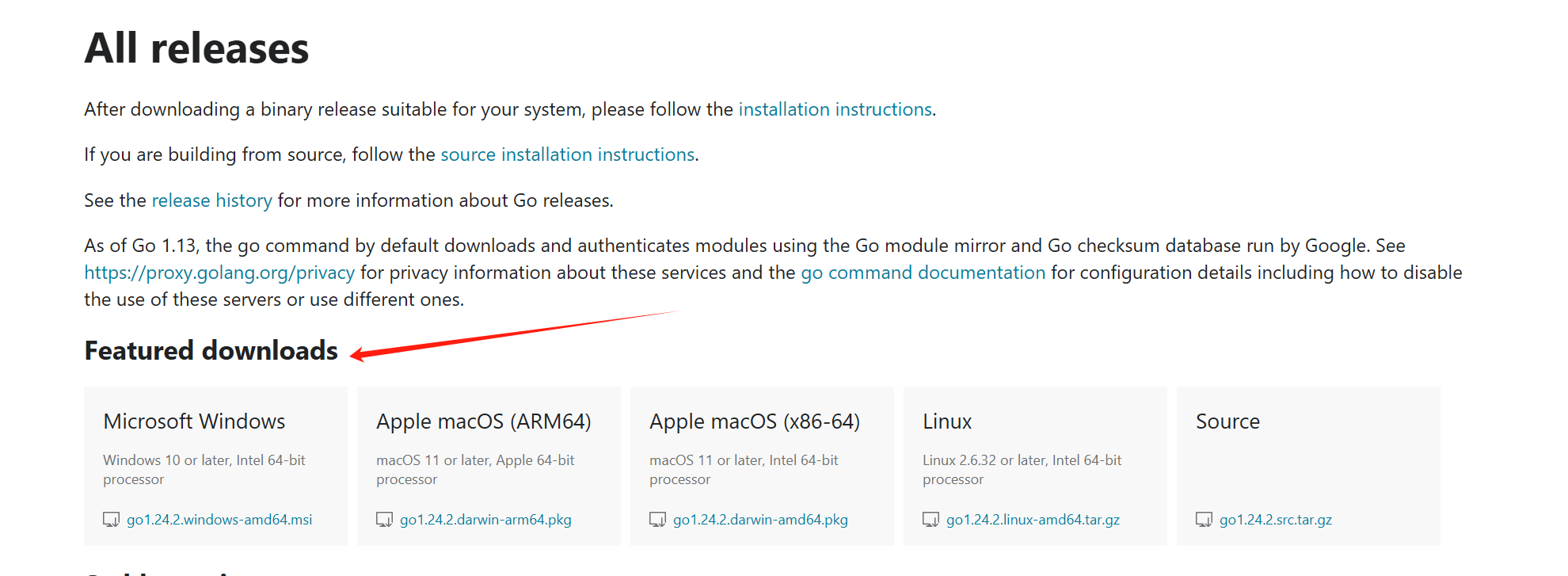
Task: Open the installation instructions link
Action: point(835,109)
